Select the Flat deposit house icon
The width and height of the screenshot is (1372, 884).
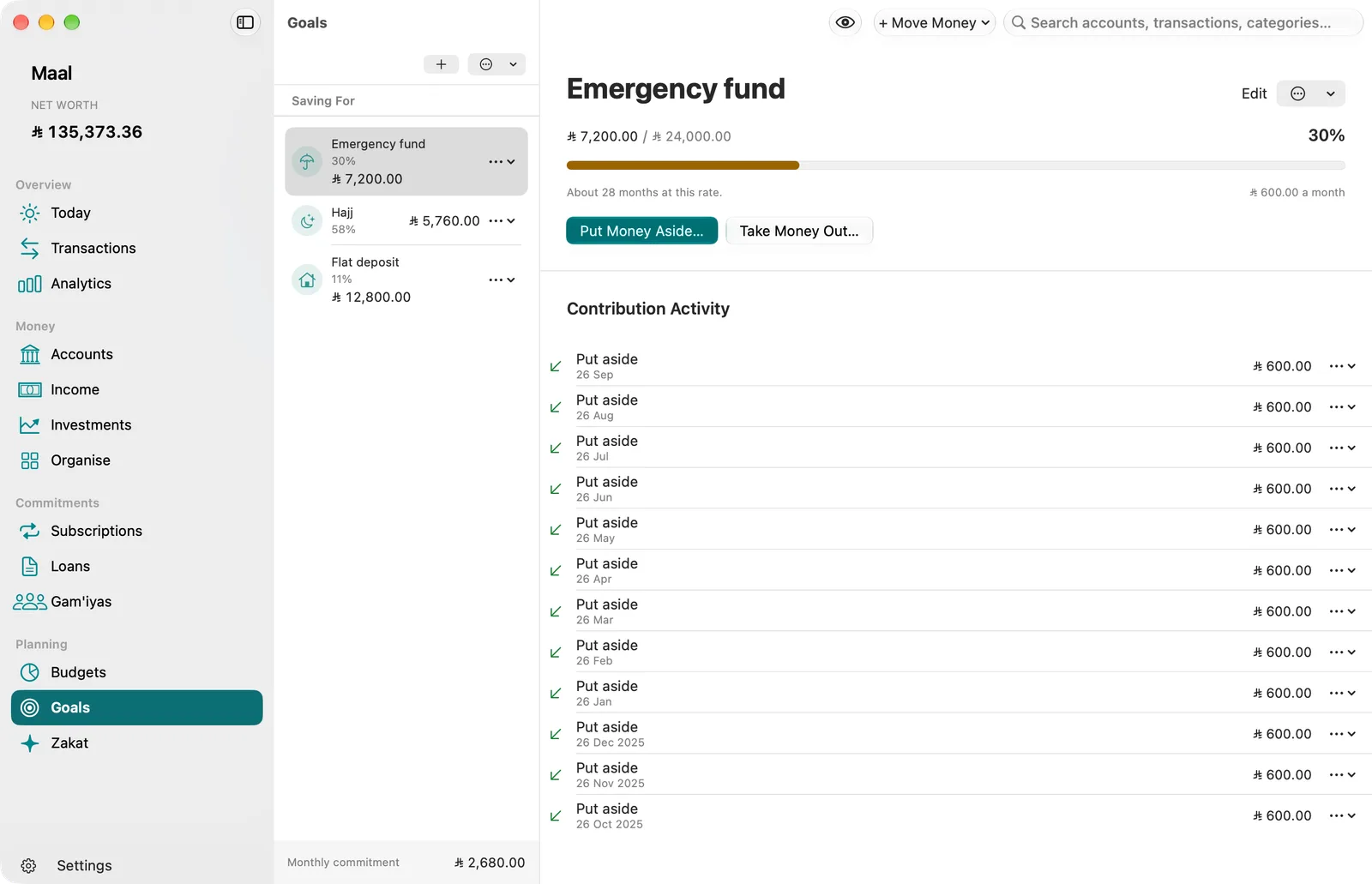[307, 280]
